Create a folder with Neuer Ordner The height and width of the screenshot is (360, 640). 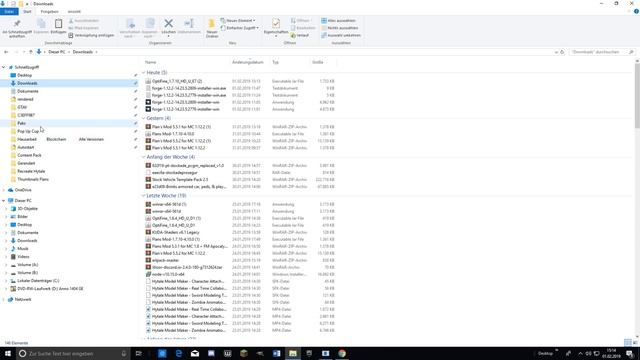tap(211, 29)
